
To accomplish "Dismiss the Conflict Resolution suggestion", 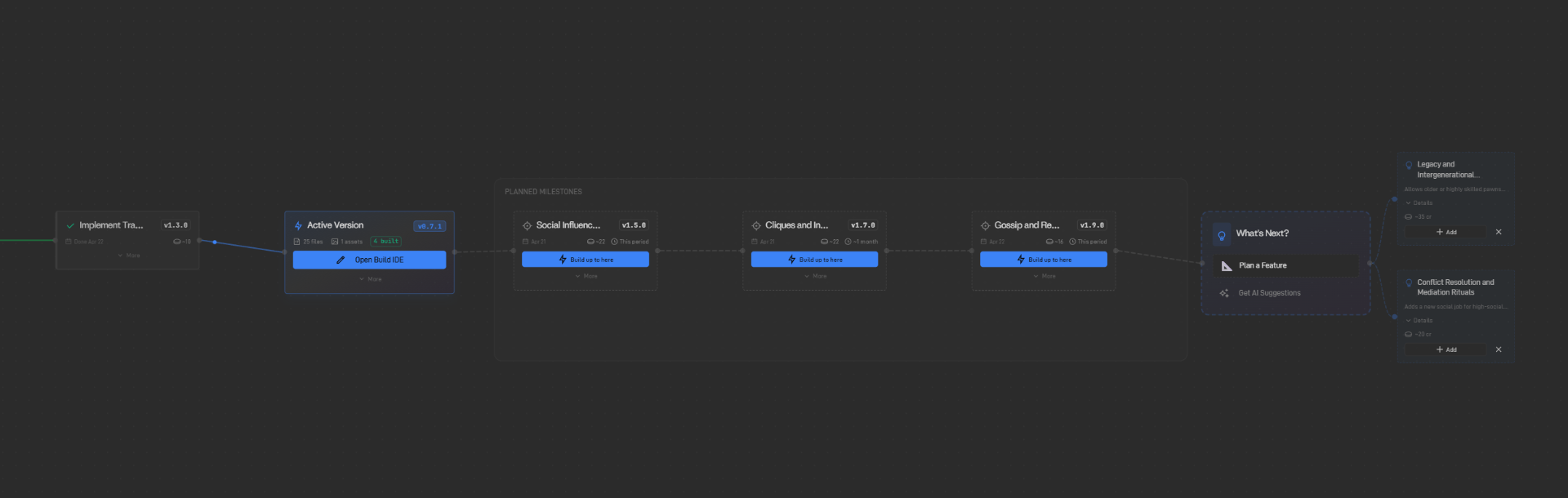I will 1499,349.
